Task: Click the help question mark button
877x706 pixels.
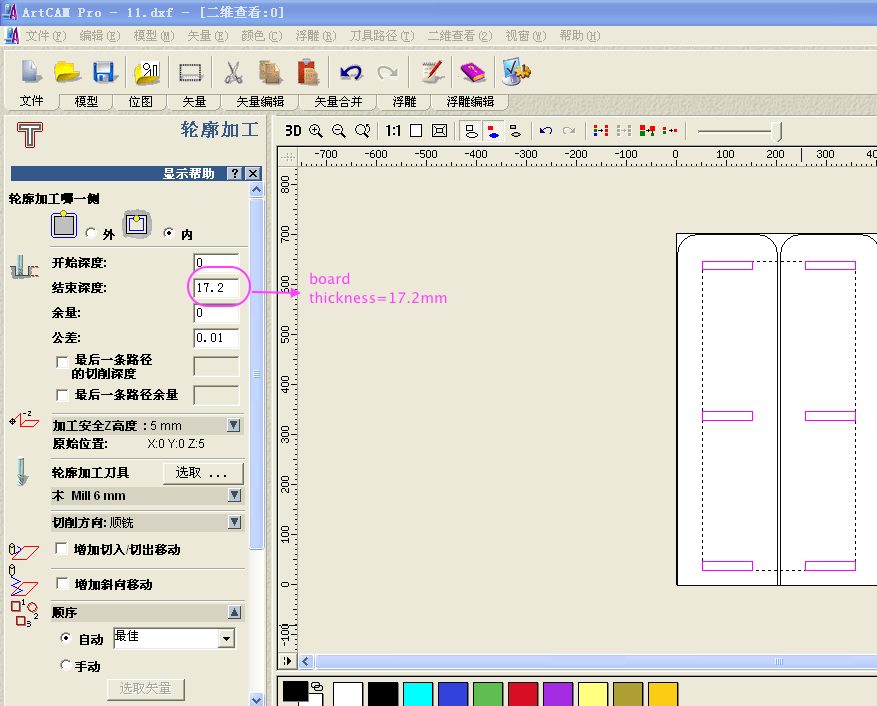Action: click(x=235, y=173)
